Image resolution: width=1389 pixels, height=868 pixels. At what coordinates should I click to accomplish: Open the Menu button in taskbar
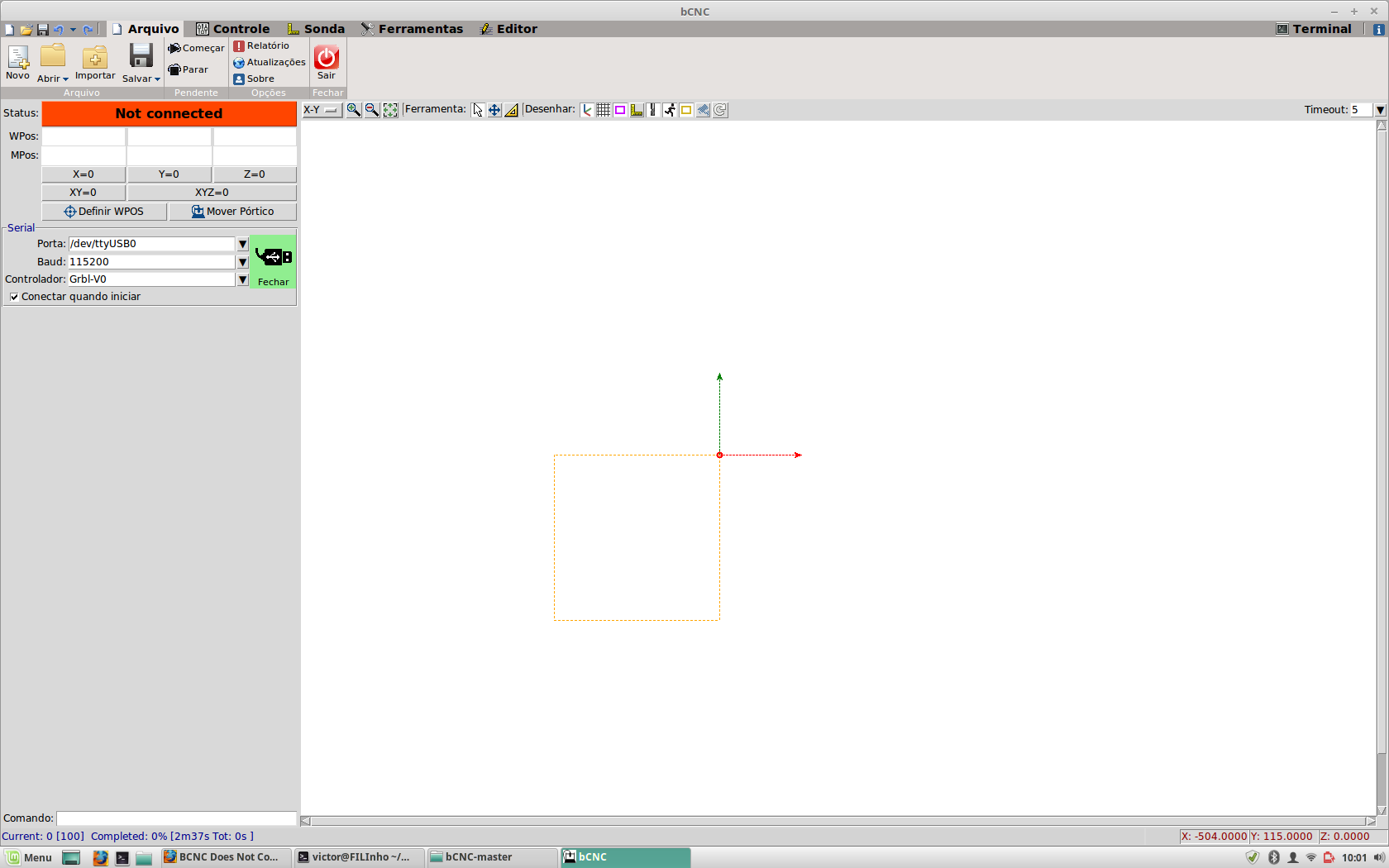click(x=30, y=857)
